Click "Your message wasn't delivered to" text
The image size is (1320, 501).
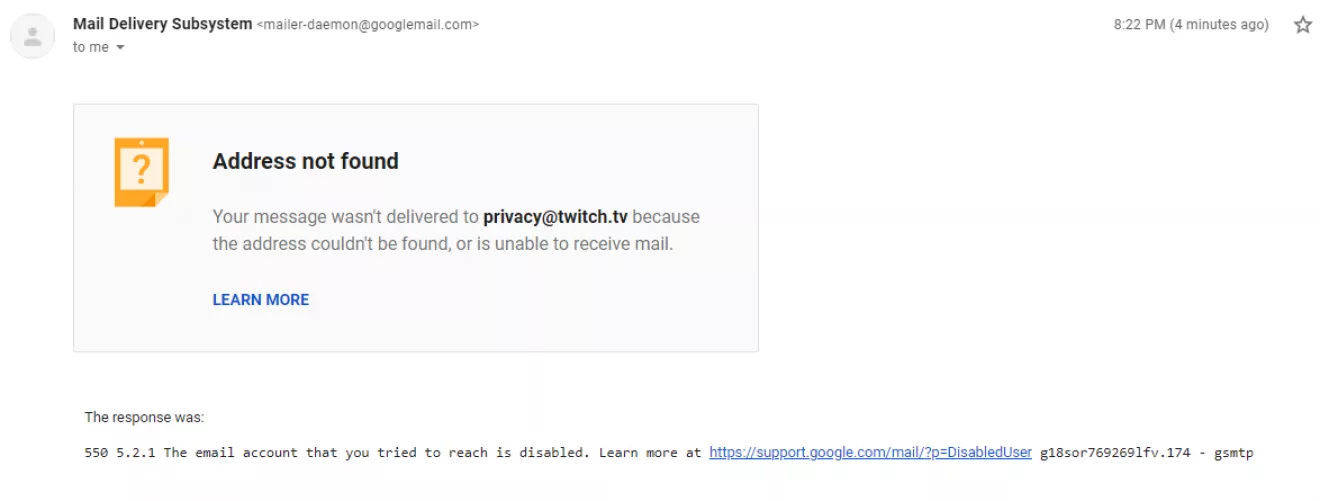[x=345, y=217]
